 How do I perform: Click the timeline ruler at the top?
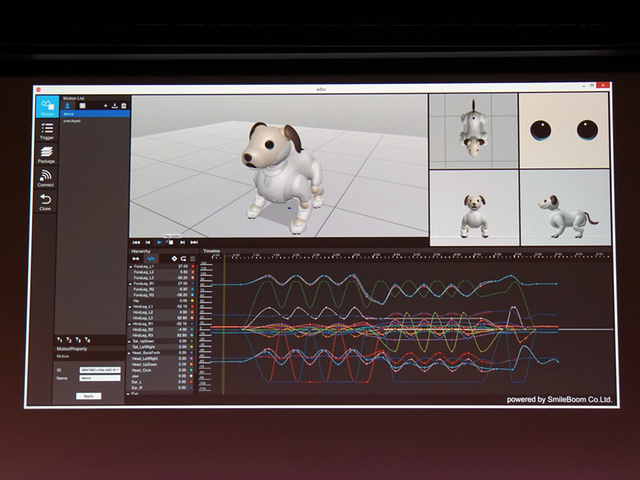coord(411,256)
